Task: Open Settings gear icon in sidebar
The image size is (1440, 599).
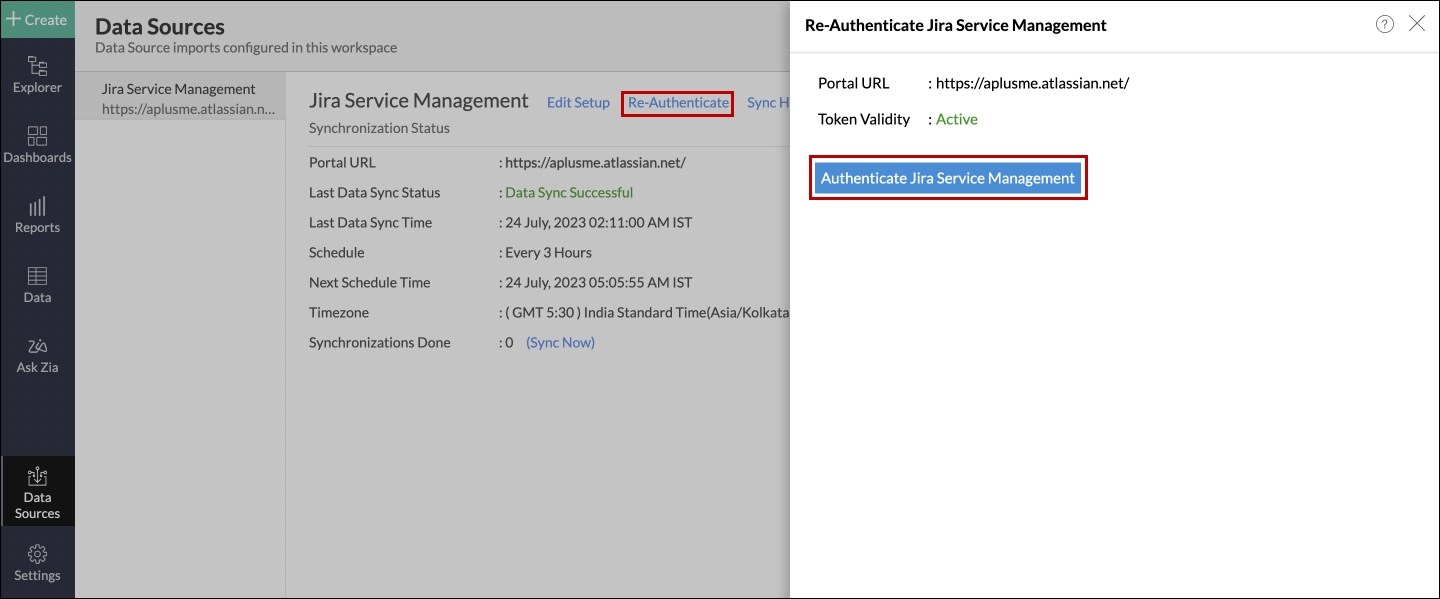Action: click(x=37, y=563)
